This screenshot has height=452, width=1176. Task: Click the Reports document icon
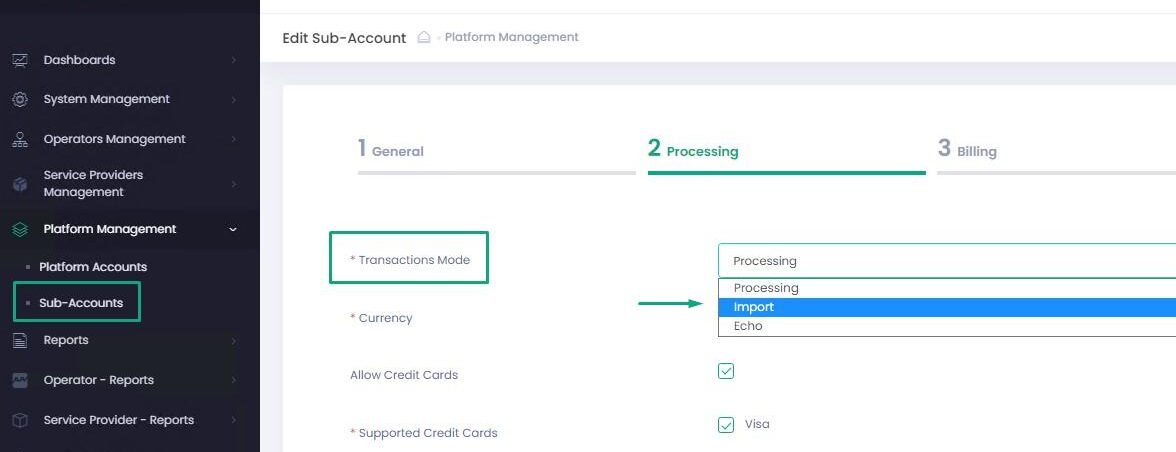click(19, 341)
